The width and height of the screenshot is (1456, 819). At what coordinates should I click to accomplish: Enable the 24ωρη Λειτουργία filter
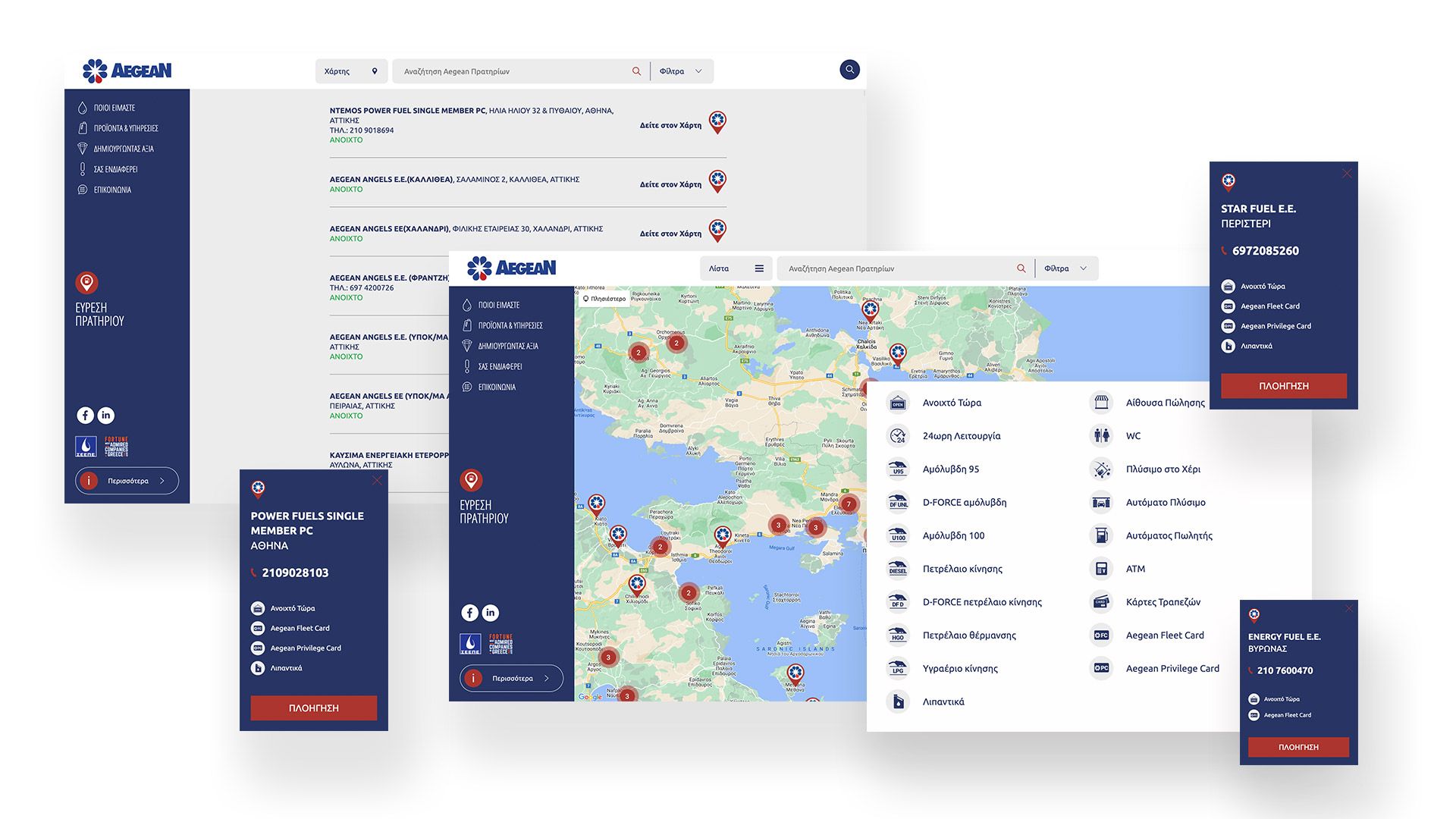(x=943, y=436)
